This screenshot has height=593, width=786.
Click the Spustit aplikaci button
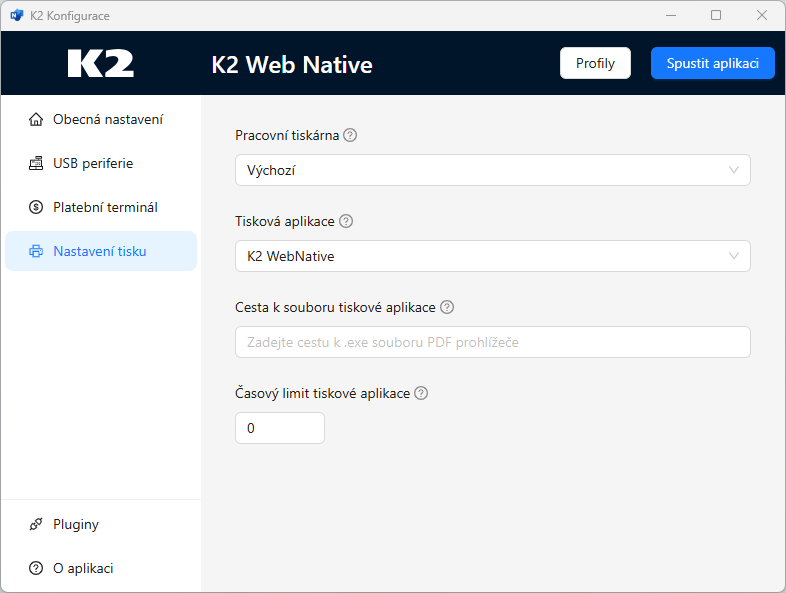712,63
